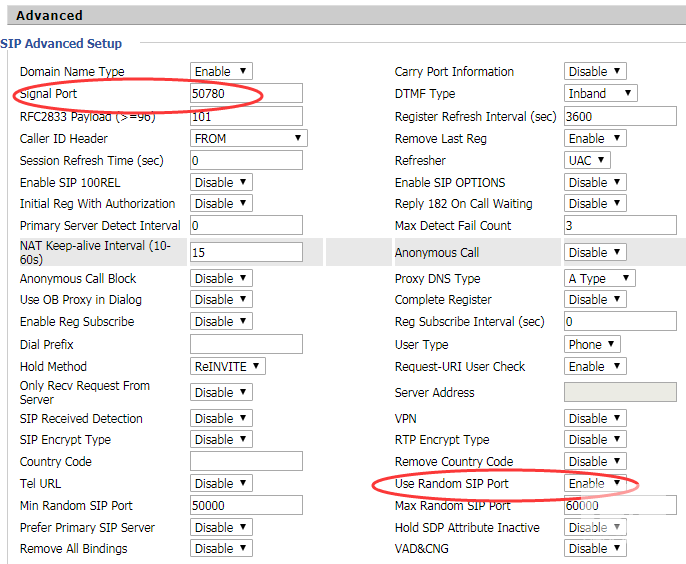Click the Max Random SIP Port field

(x=620, y=506)
